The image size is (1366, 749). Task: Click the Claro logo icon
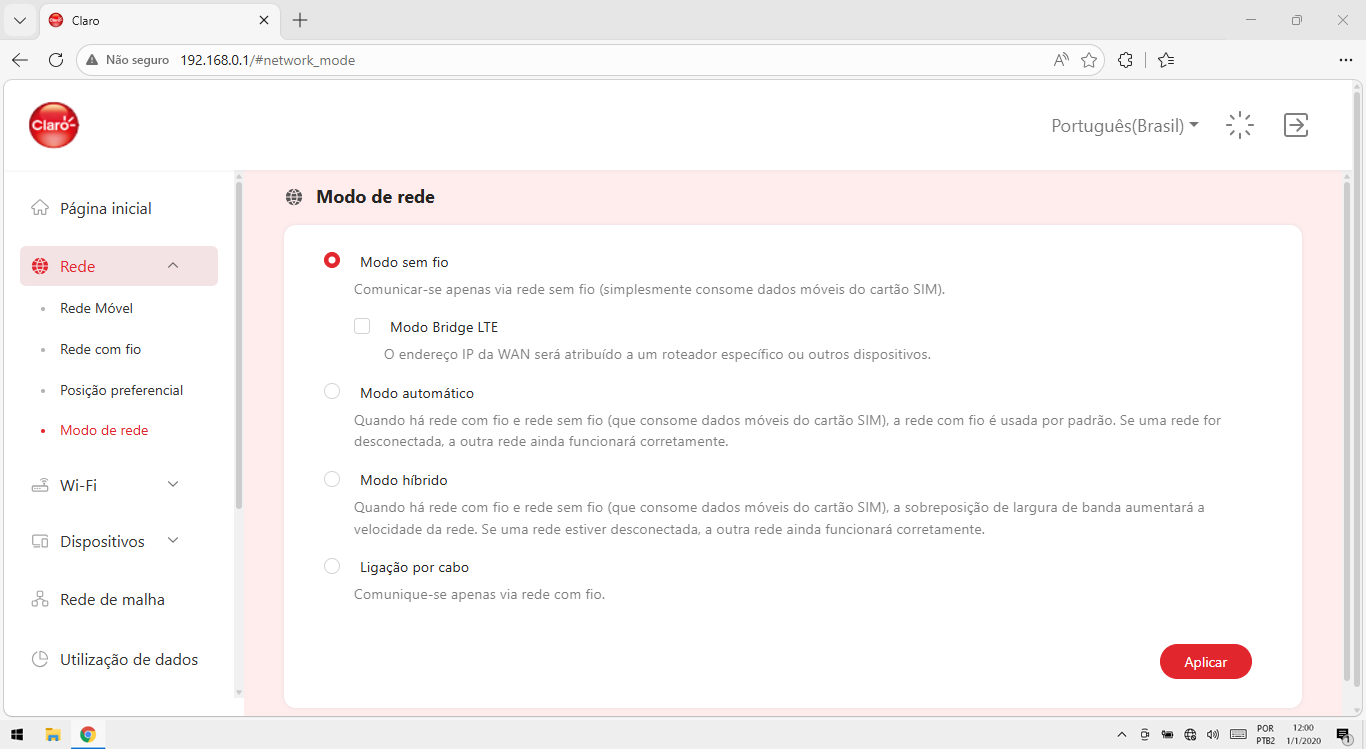[x=54, y=125]
